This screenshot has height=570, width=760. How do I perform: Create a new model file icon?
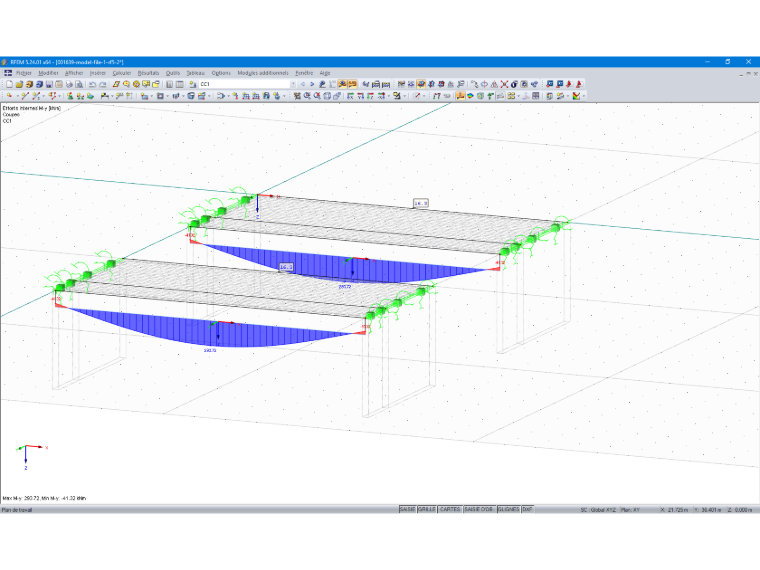coord(9,84)
